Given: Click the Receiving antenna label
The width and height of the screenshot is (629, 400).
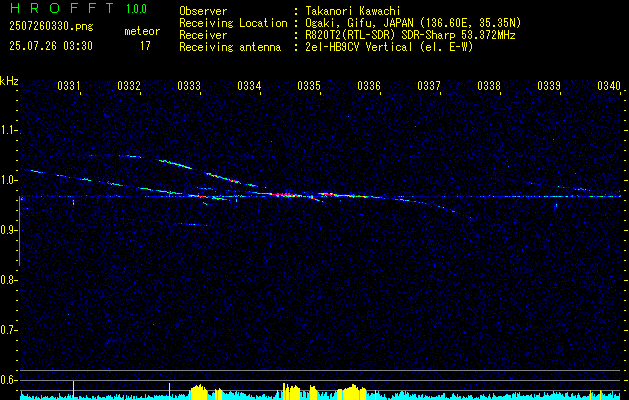Looking at the screenshot, I should [x=230, y=47].
